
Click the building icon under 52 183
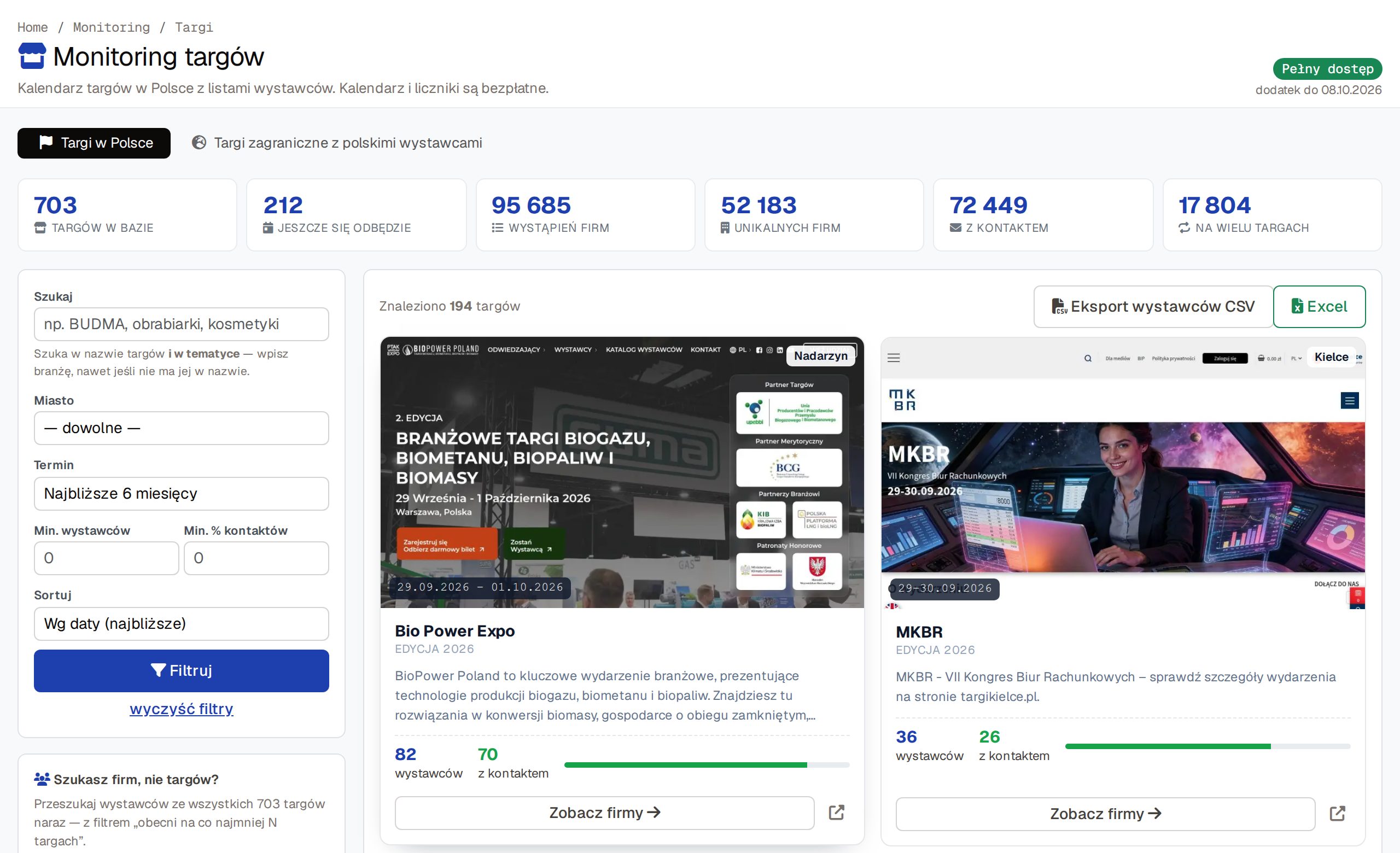(x=725, y=227)
